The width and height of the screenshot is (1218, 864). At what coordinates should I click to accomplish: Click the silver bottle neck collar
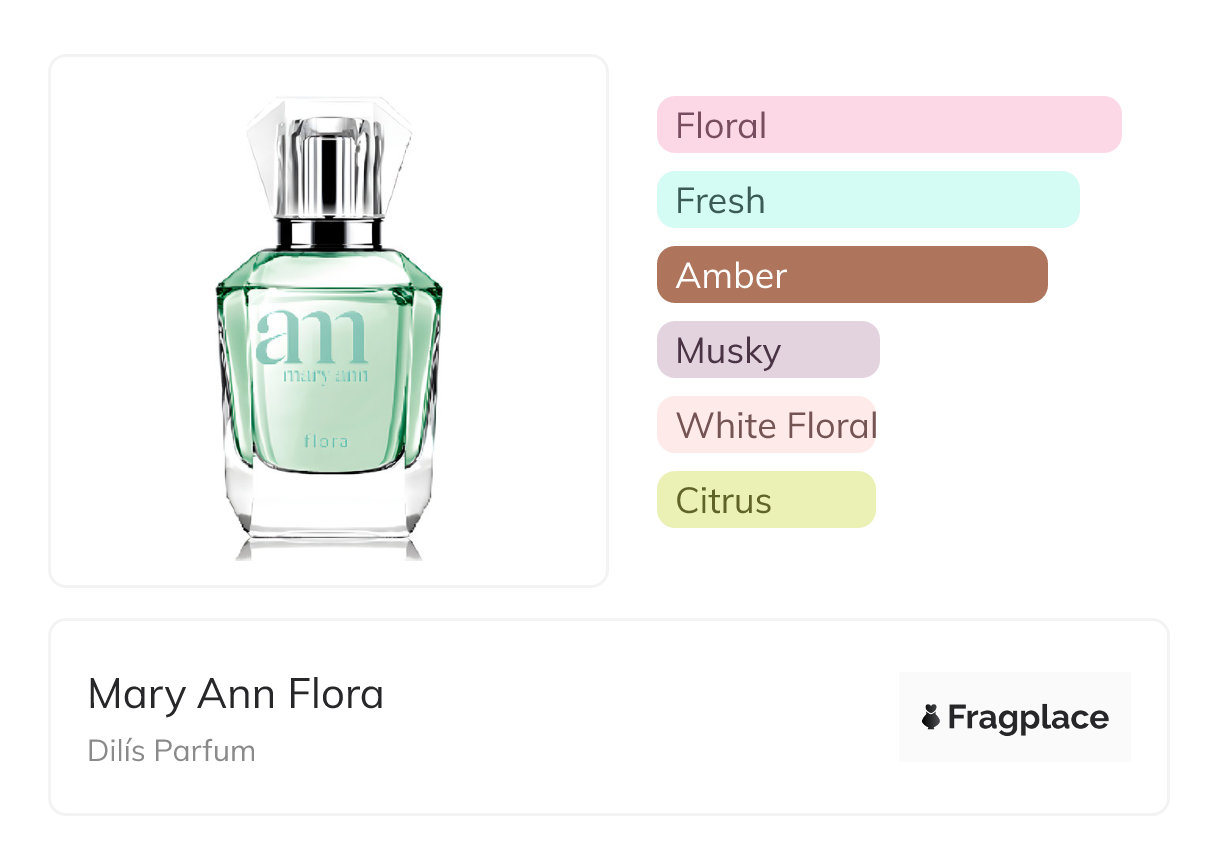coord(329,234)
